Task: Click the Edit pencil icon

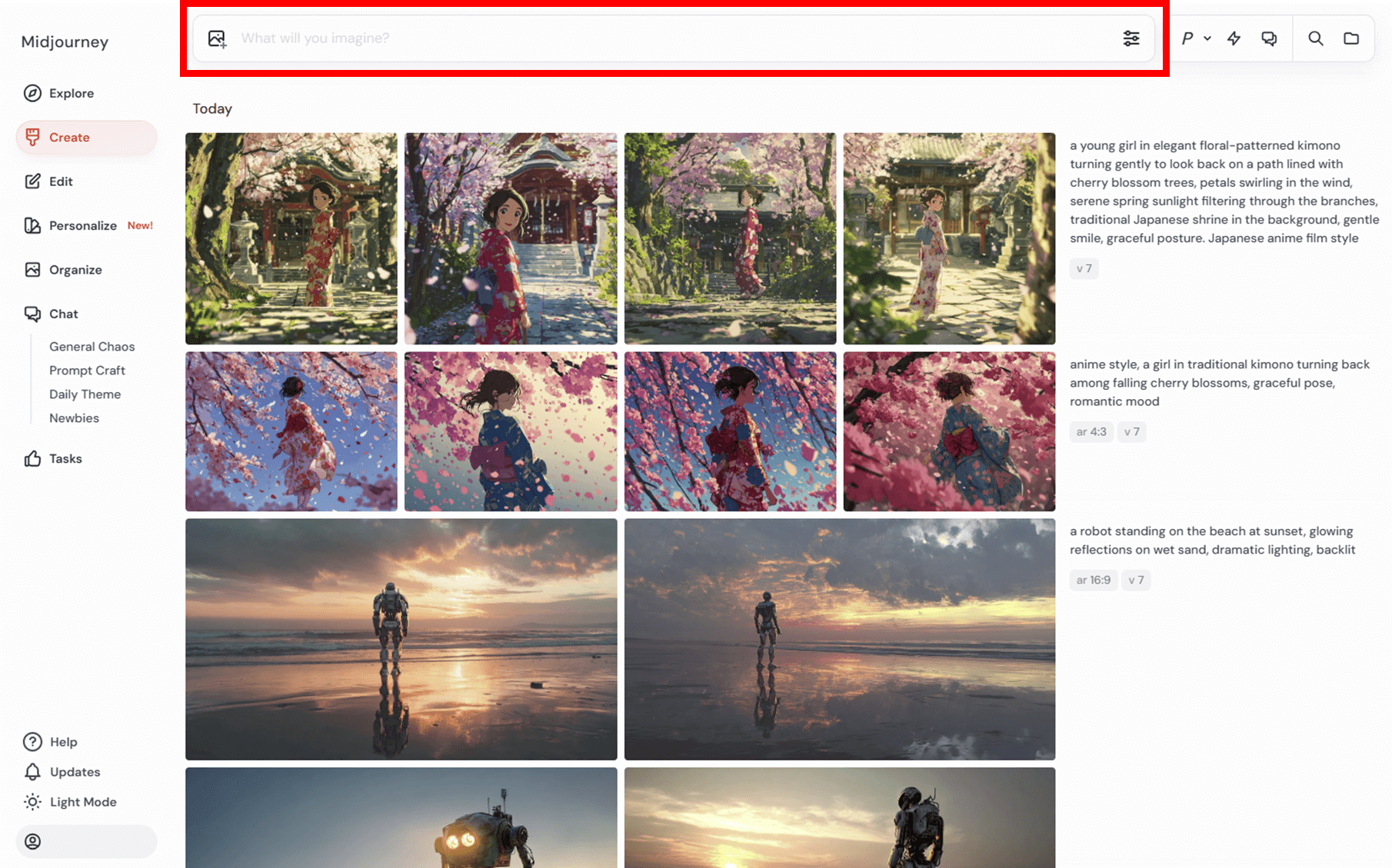Action: click(x=32, y=181)
